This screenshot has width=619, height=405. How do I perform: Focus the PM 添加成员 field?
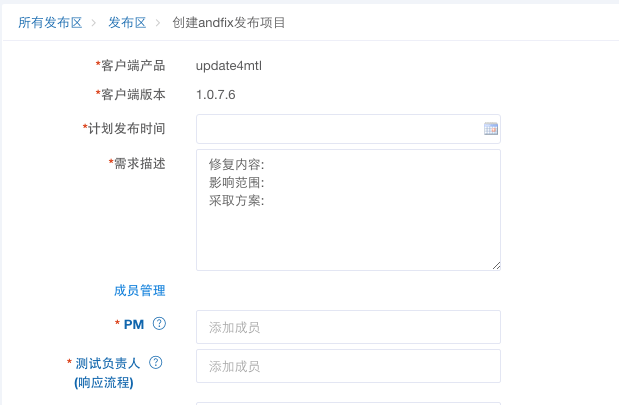coord(348,327)
